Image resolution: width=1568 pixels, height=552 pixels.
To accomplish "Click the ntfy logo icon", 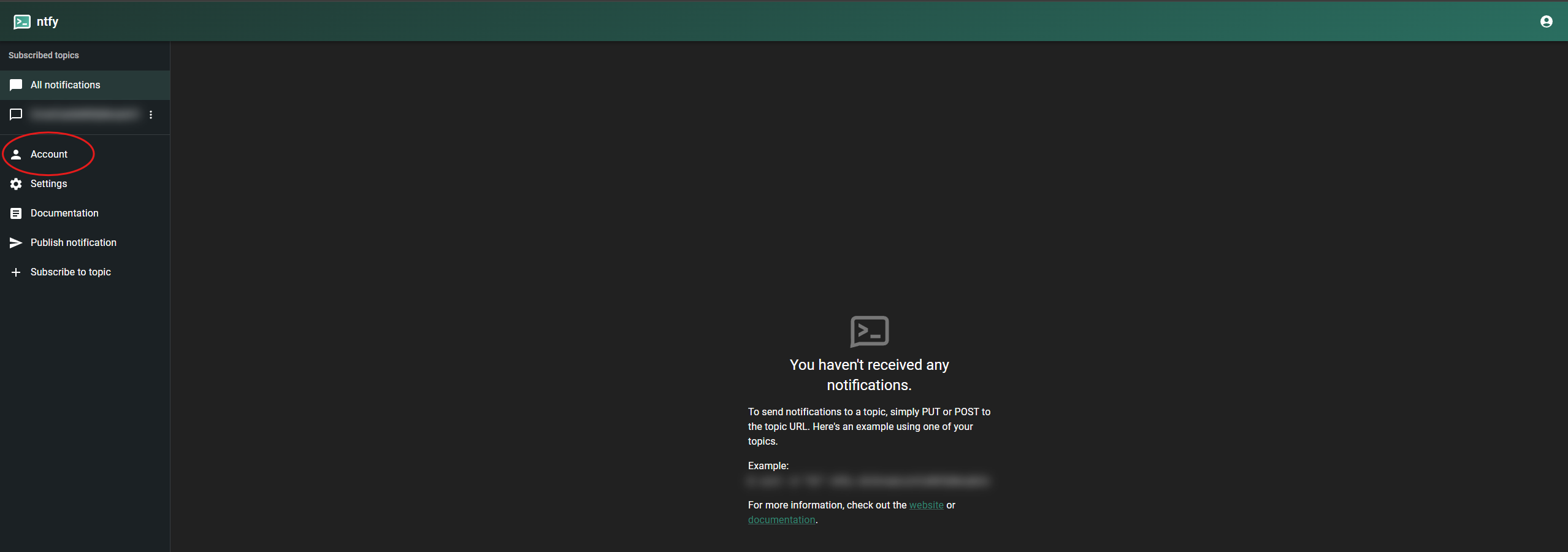I will [x=22, y=21].
